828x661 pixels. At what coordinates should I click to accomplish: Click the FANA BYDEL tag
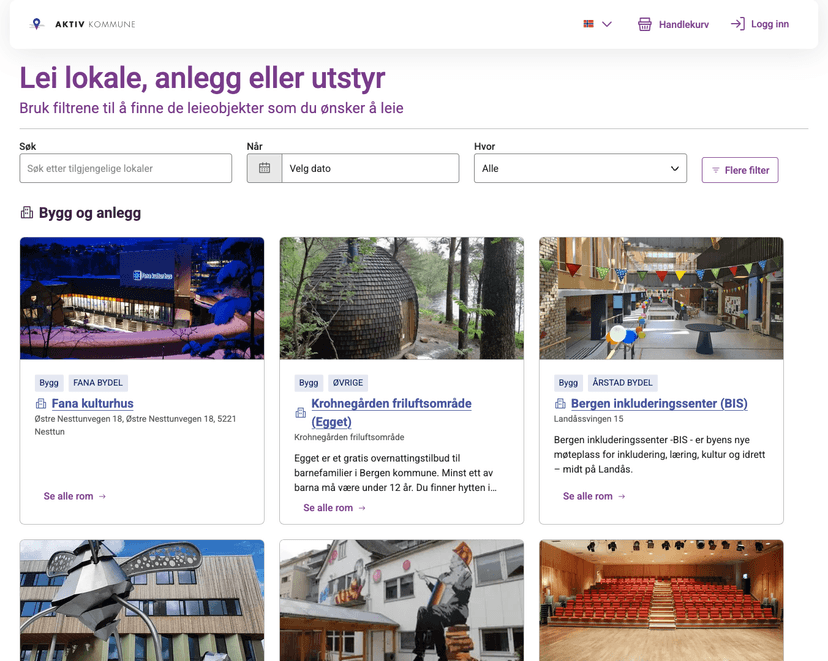point(98,383)
